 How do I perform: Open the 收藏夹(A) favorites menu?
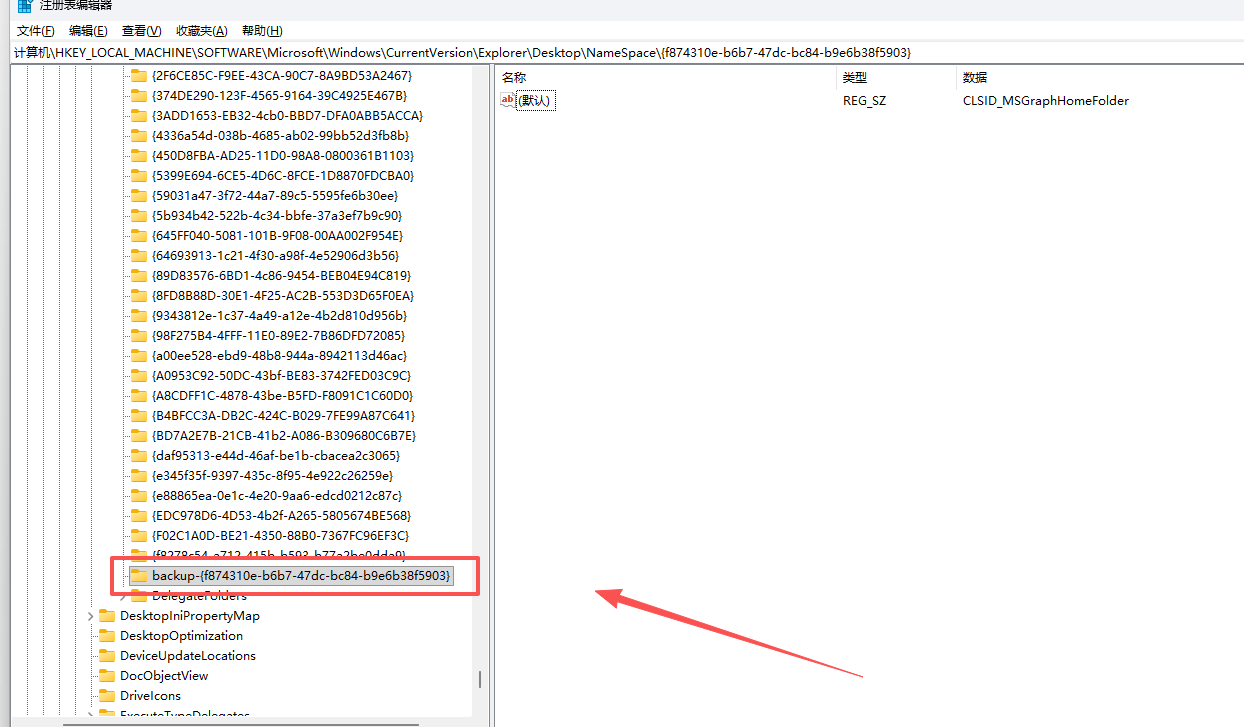click(201, 31)
